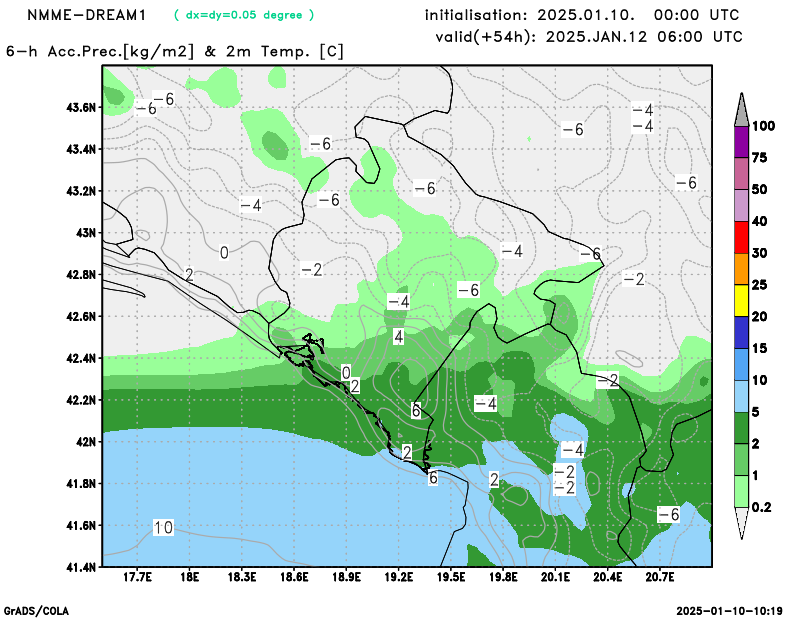Select the 2025-01-10-10:19 timestamp
This screenshot has height=618, width=800.
pyautogui.click(x=729, y=611)
